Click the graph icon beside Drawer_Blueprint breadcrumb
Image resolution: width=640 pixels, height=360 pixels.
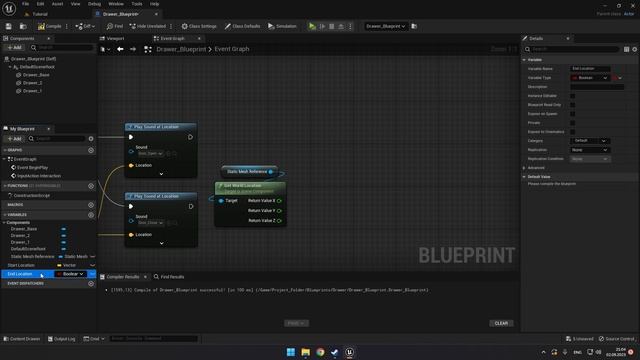[x=148, y=49]
